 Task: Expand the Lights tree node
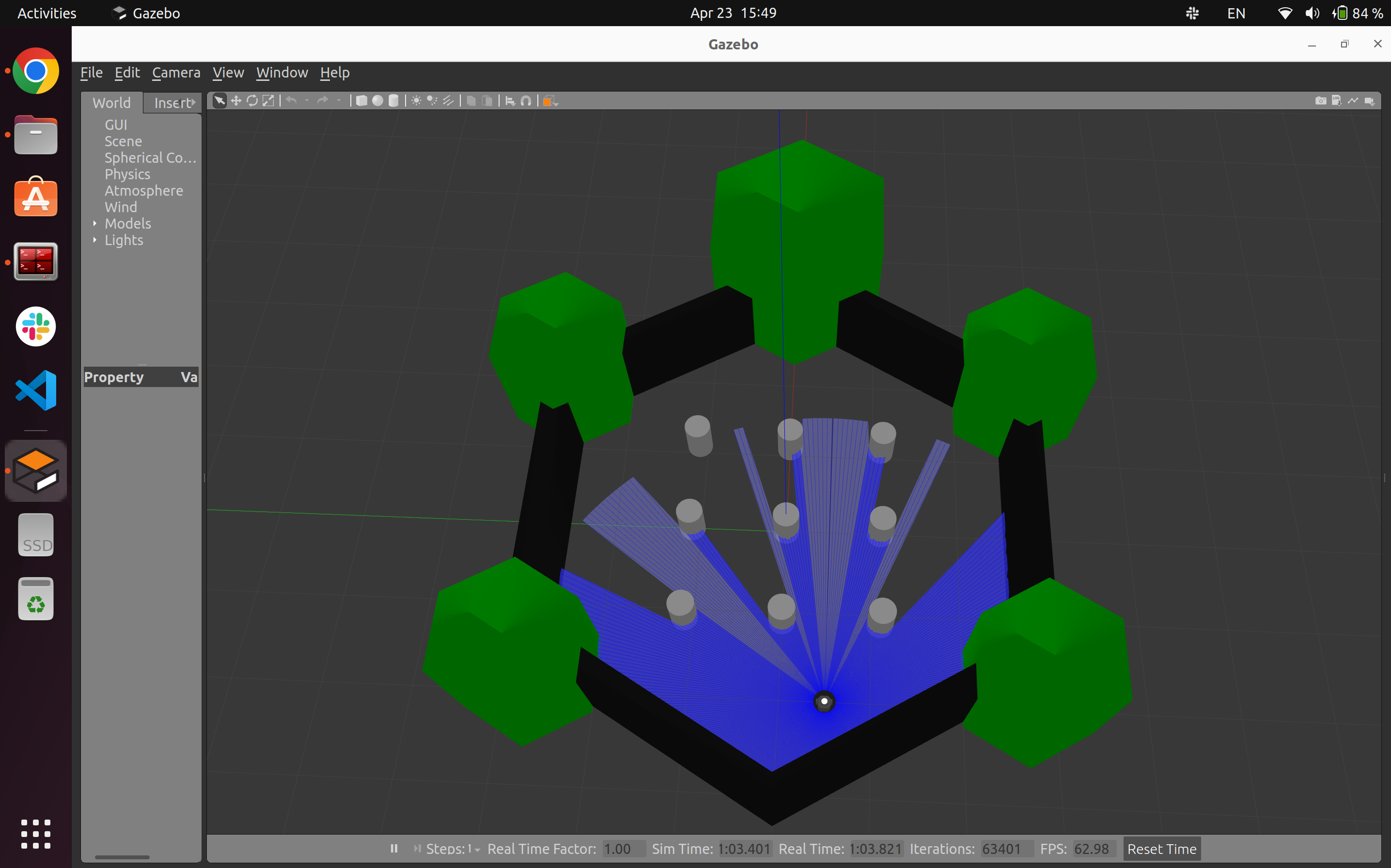95,240
